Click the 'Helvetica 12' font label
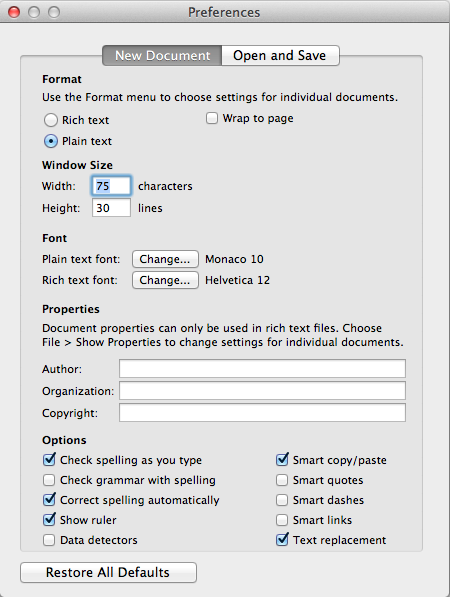The height and width of the screenshot is (597, 450). pyautogui.click(x=238, y=280)
